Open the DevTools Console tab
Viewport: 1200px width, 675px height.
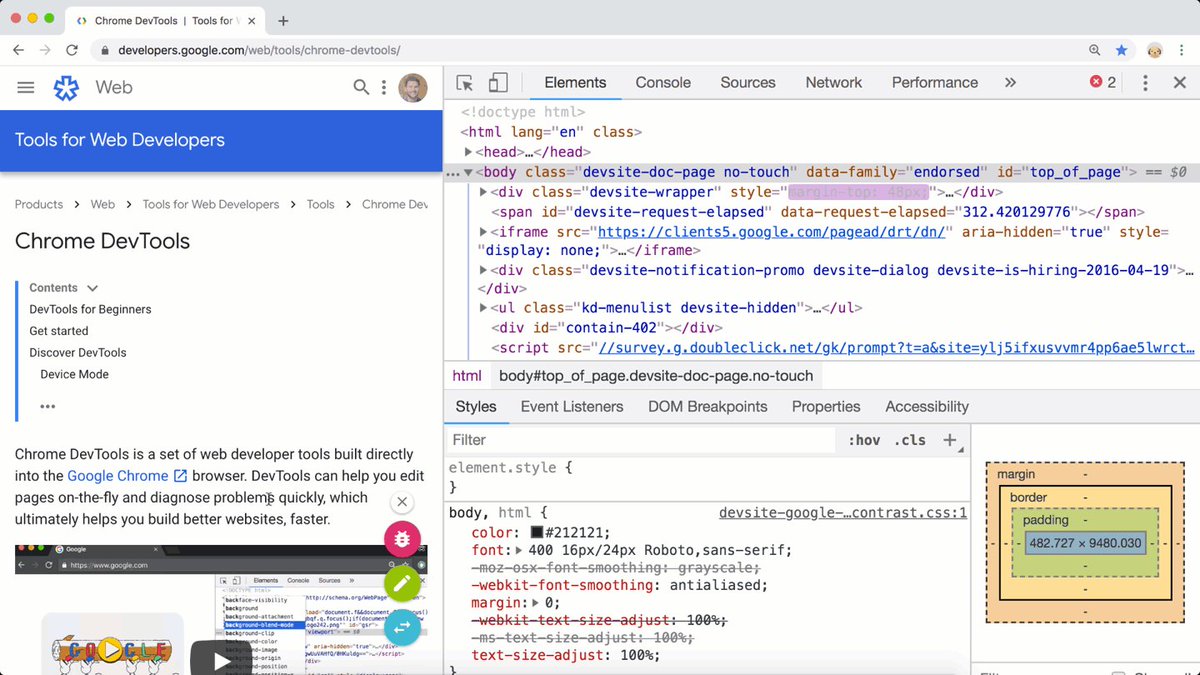coord(663,83)
